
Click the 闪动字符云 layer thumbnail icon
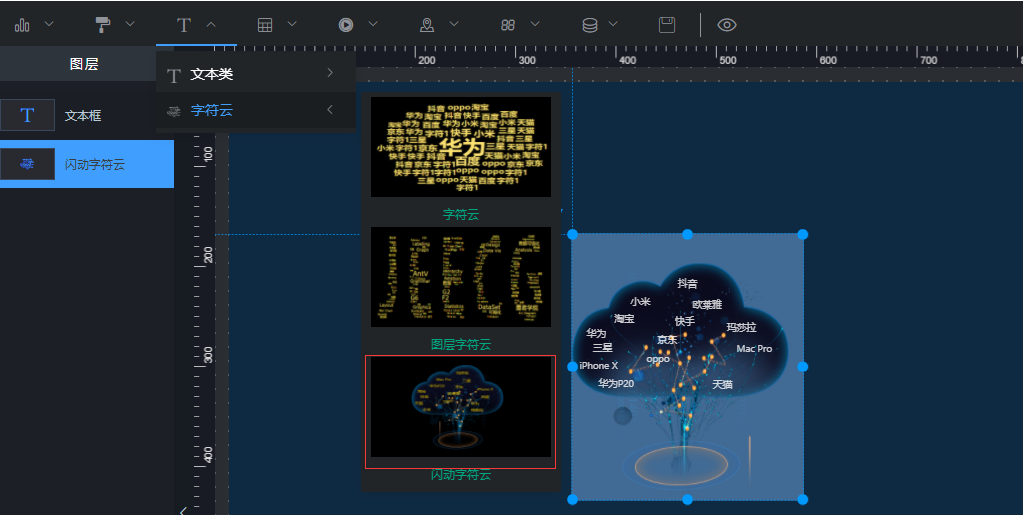tap(27, 164)
